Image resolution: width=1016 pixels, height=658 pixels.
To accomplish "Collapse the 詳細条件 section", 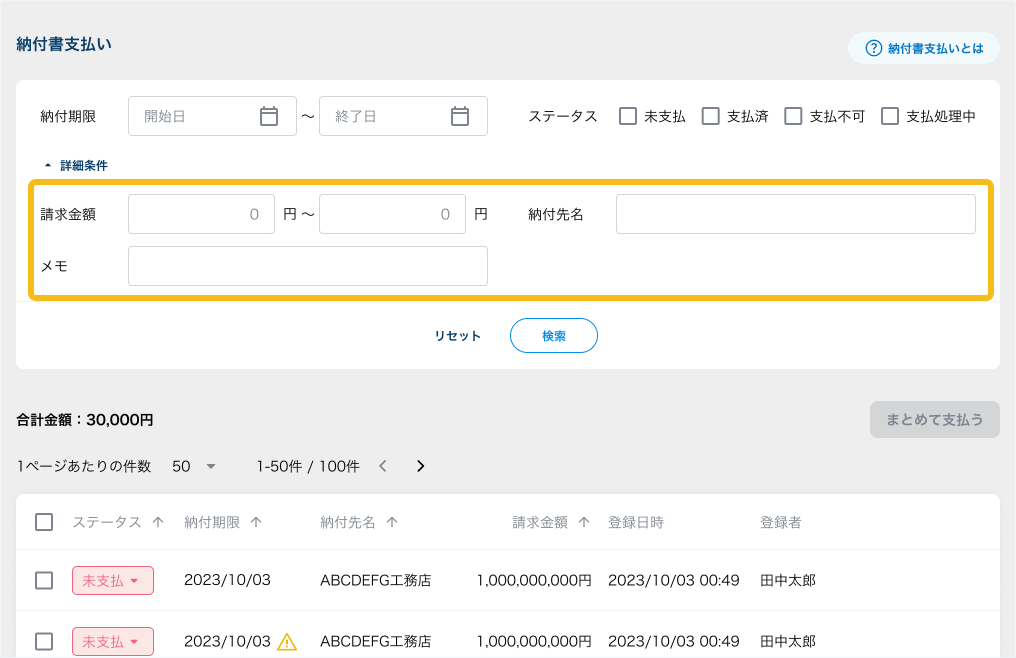I will click(x=75, y=166).
